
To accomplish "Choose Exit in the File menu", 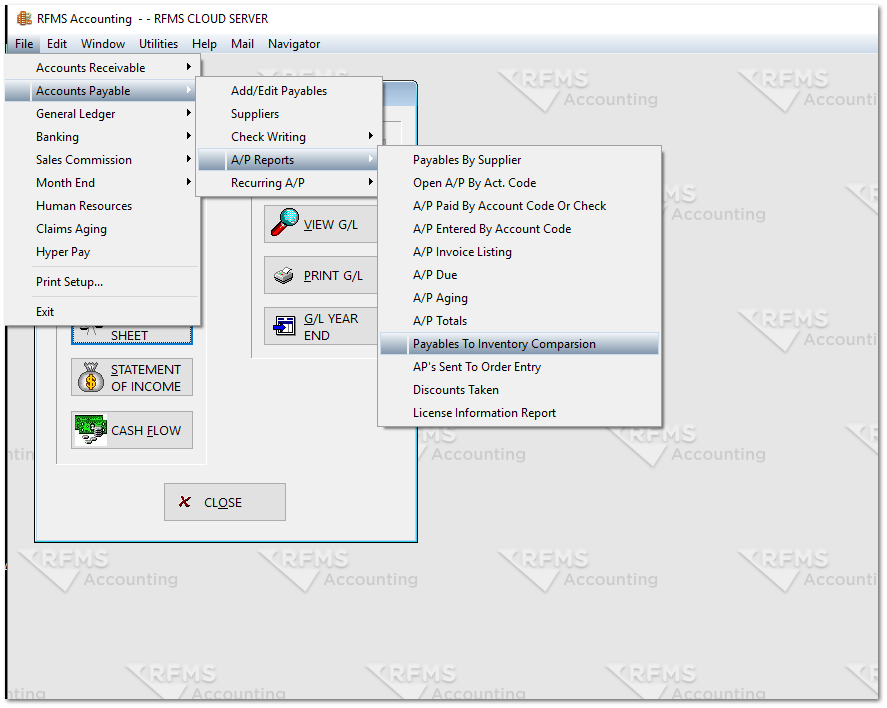I will click(102, 312).
